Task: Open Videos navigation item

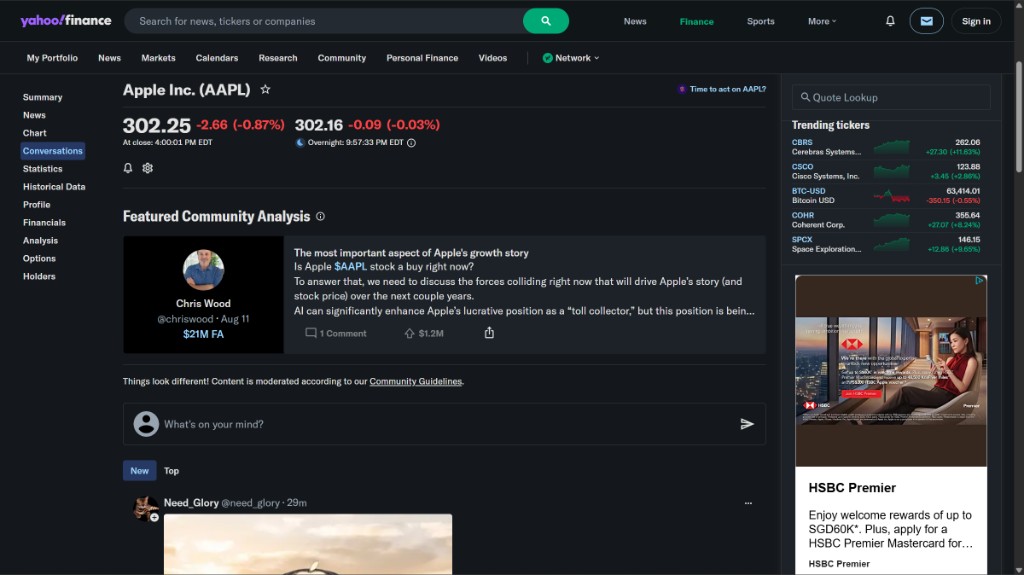Action: 492,58
